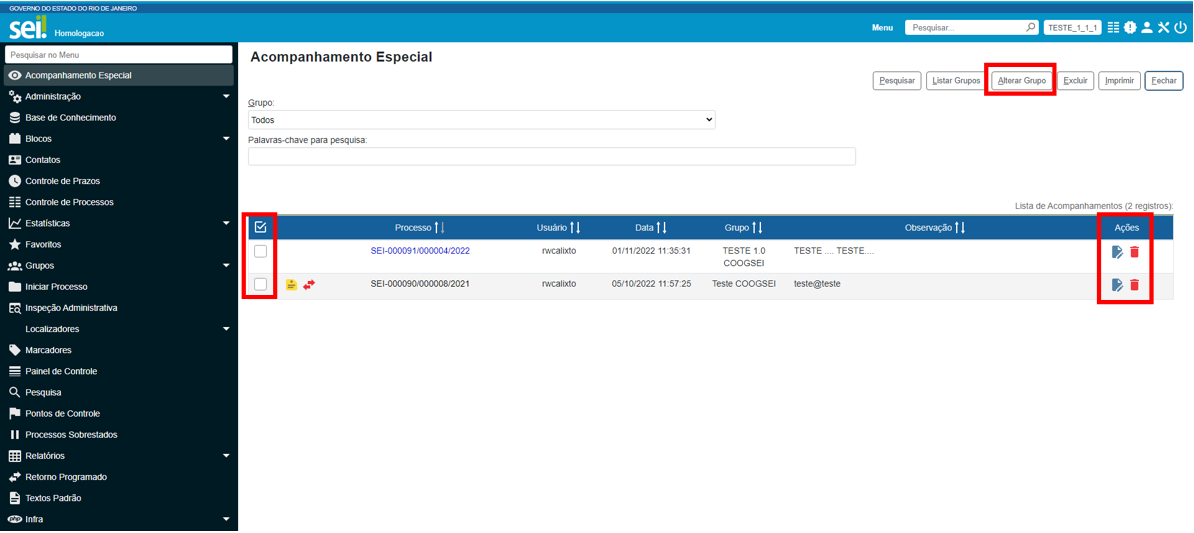Expand the Relatórios sidebar menu
Image resolution: width=1194 pixels, height=533 pixels.
pos(120,456)
